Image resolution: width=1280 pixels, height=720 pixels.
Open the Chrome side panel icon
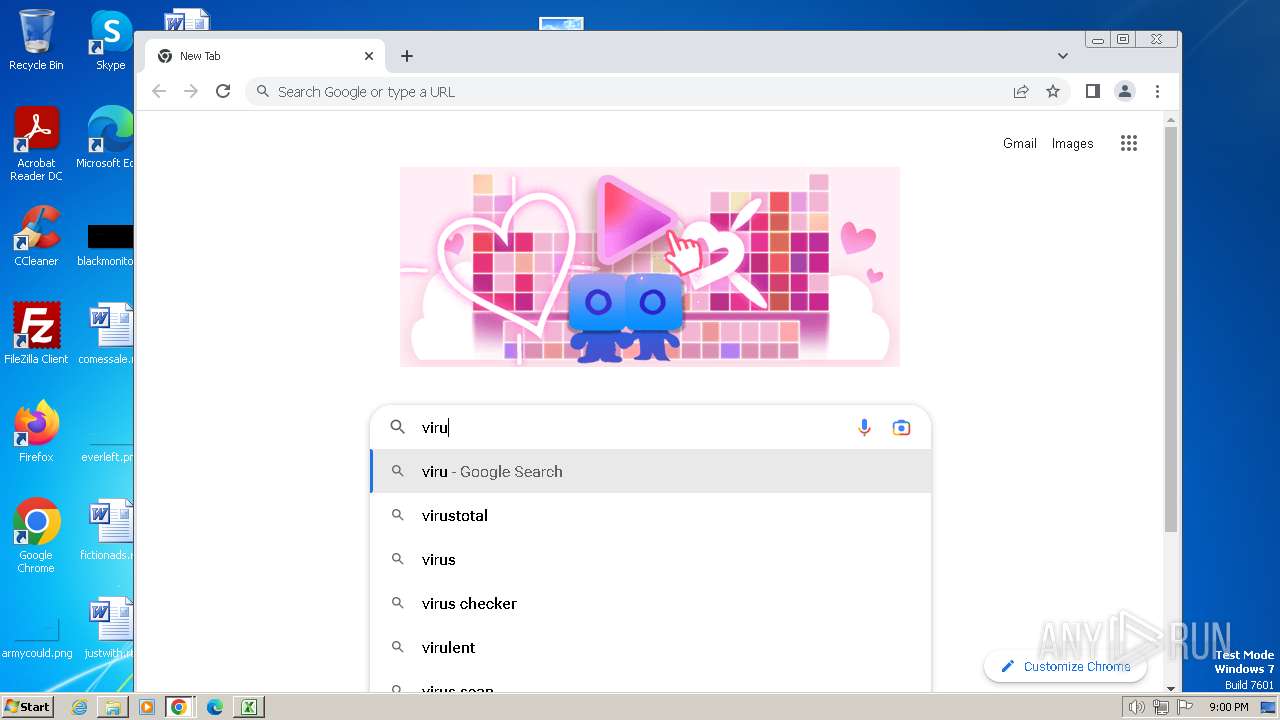(x=1093, y=91)
